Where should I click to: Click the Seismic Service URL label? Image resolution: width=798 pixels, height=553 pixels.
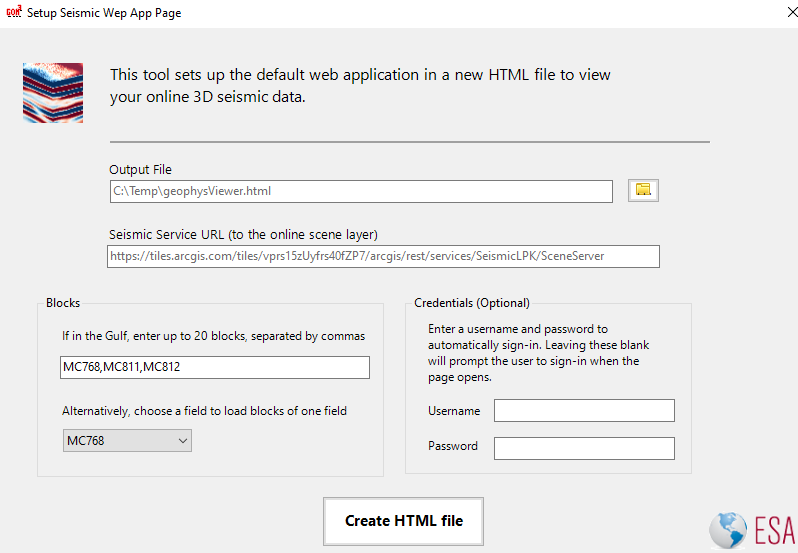[243, 235]
